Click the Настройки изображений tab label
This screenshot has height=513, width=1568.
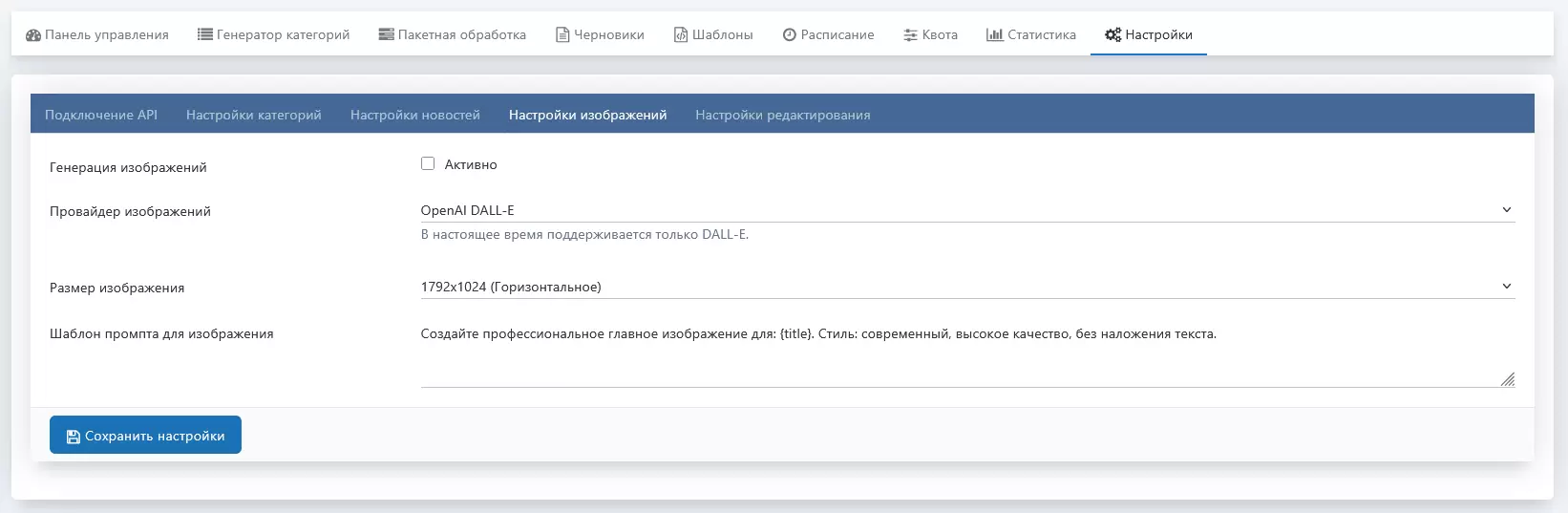587,115
